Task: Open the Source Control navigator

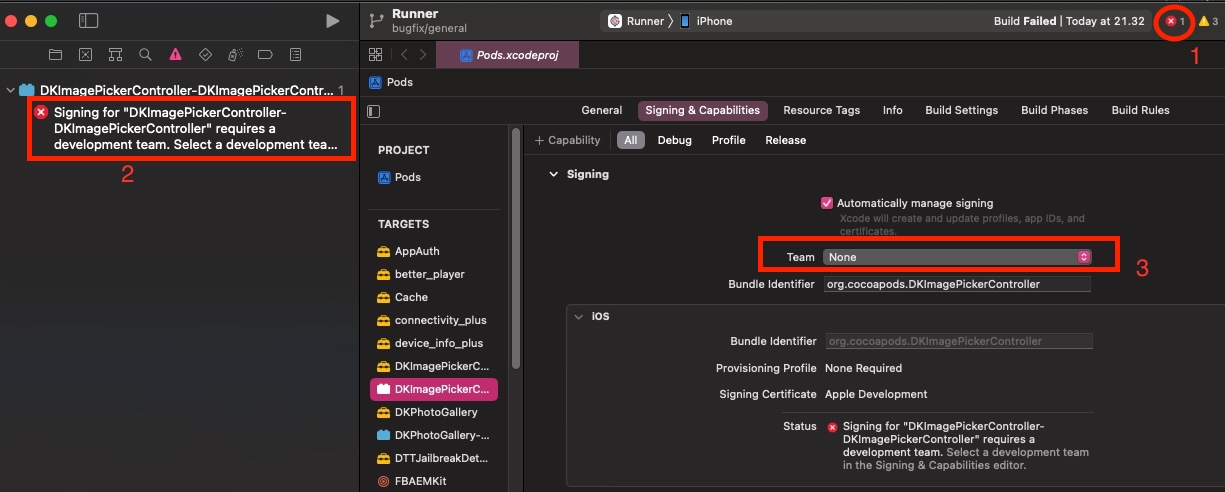Action: 85,54
